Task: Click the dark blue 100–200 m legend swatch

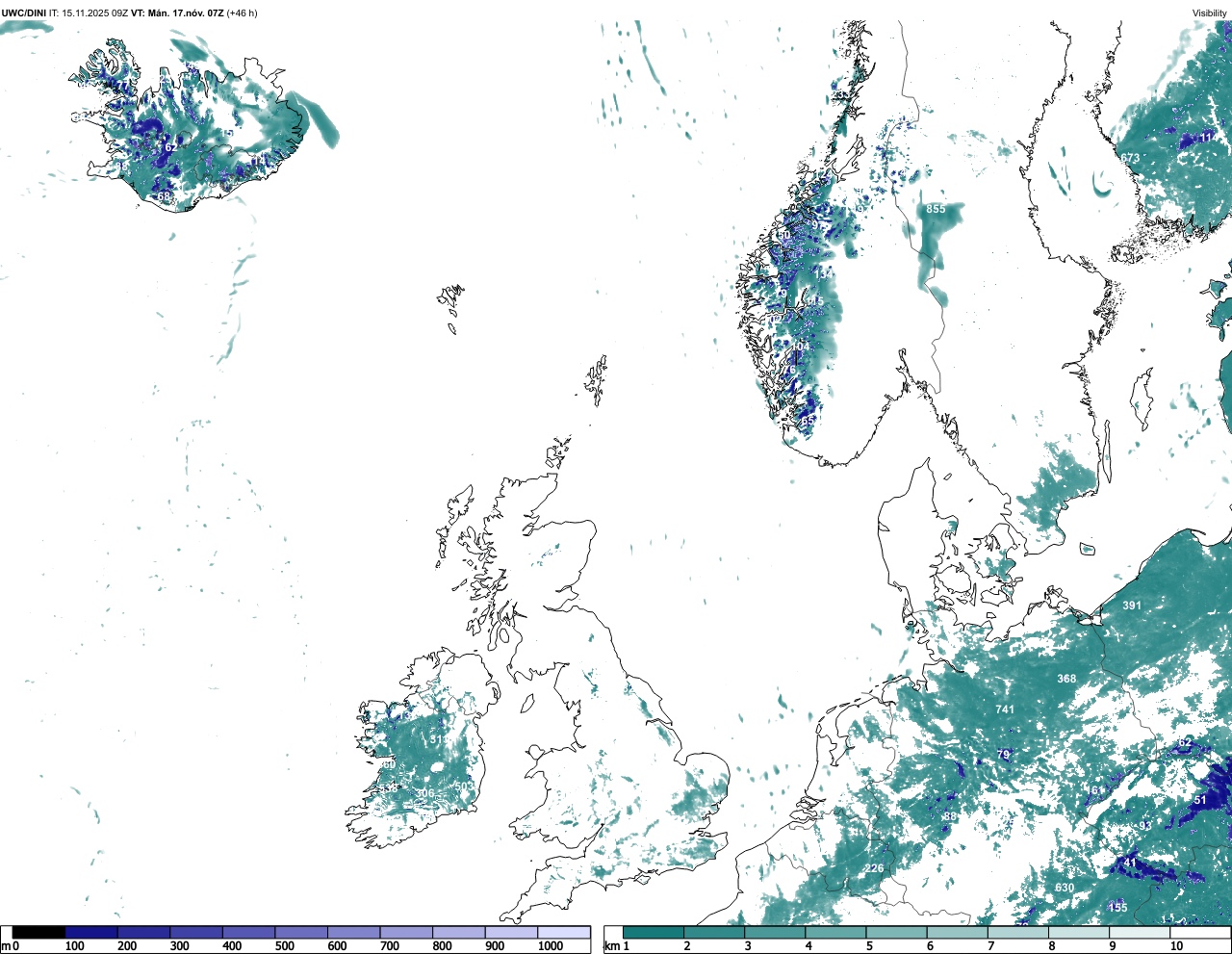Action: 91,933
